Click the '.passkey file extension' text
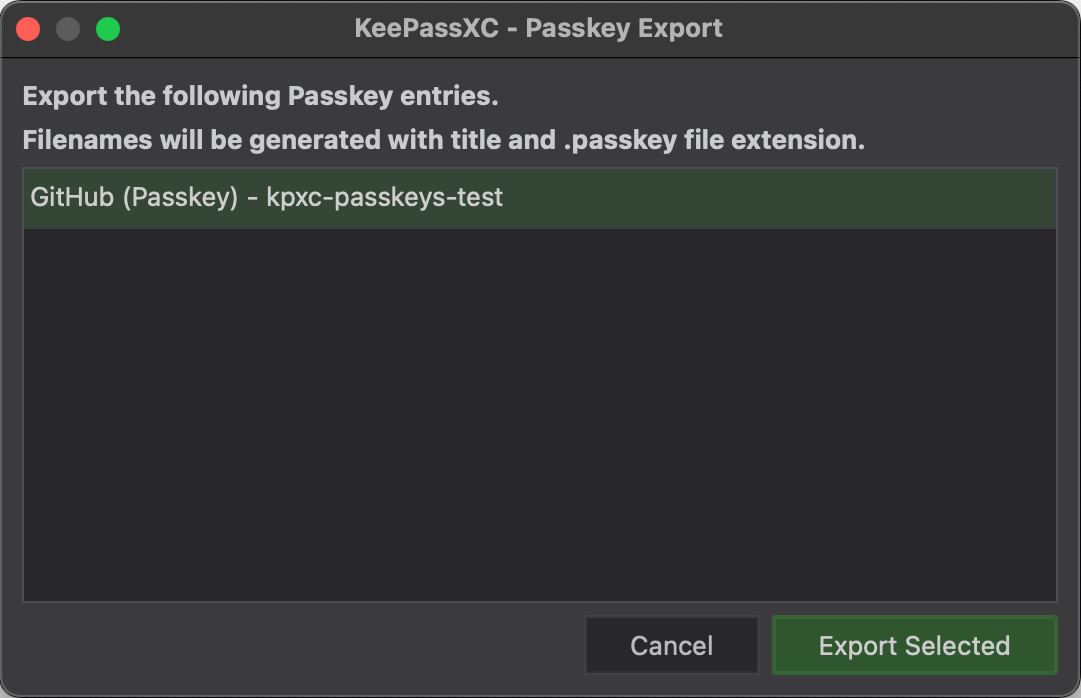Screen dimensions: 1081x698 pyautogui.click(x=714, y=140)
